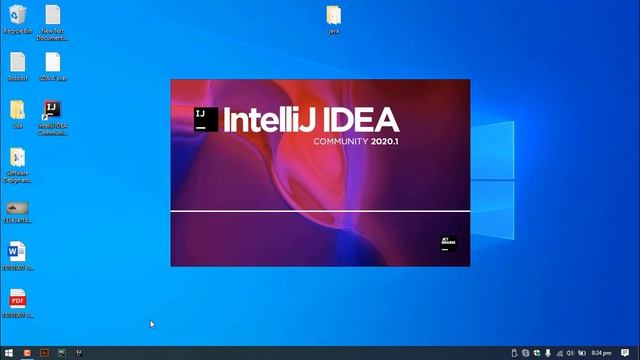This screenshot has width=640, height=360.
Task: Click the microphone icon in the system tray
Action: coord(548,353)
